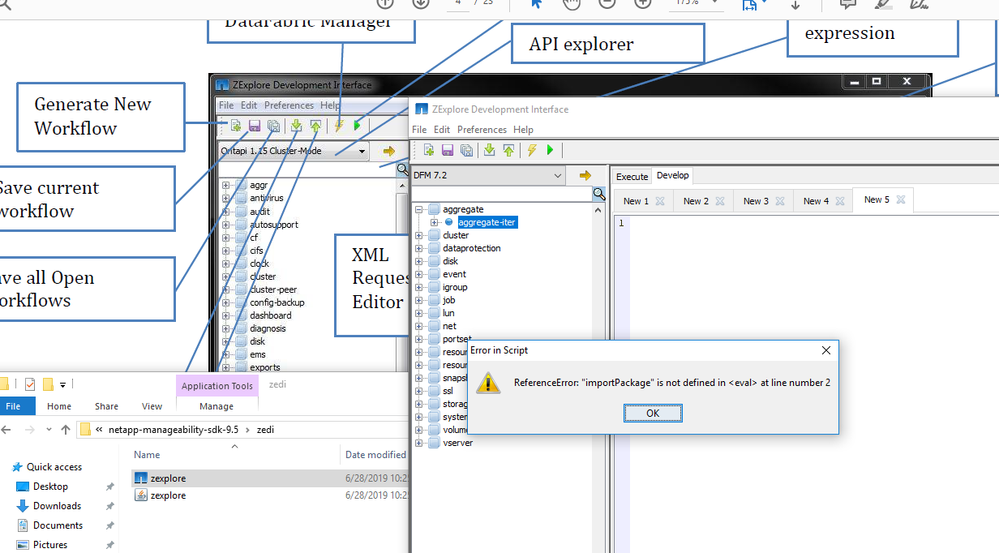Click the green play run icon in front ZExplore toolbar

550,150
